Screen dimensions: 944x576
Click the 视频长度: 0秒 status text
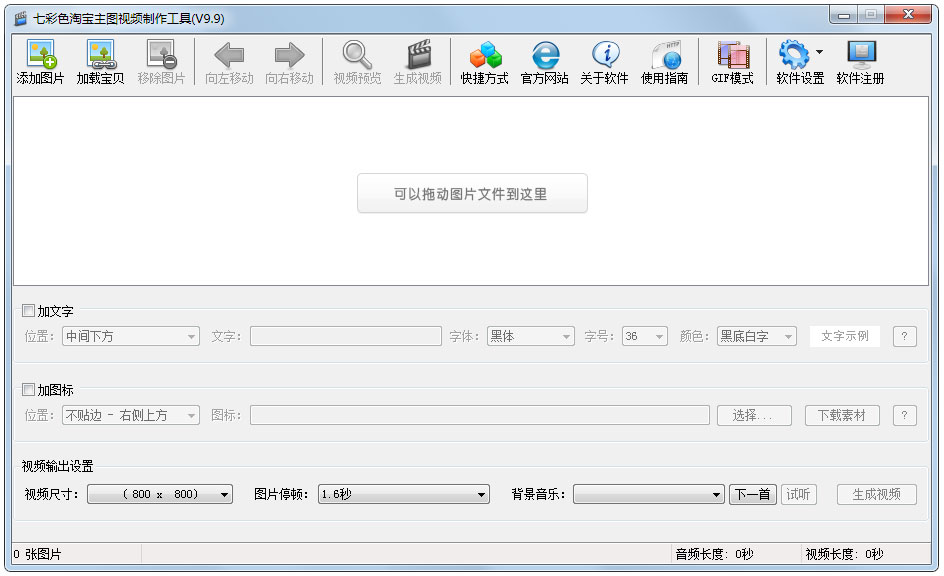[x=845, y=554]
